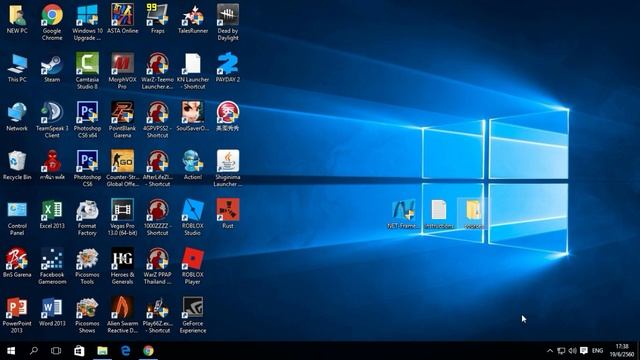Screen dimensions: 640x360
Task: Select the Heroes & Generals icon
Action: [x=122, y=266]
